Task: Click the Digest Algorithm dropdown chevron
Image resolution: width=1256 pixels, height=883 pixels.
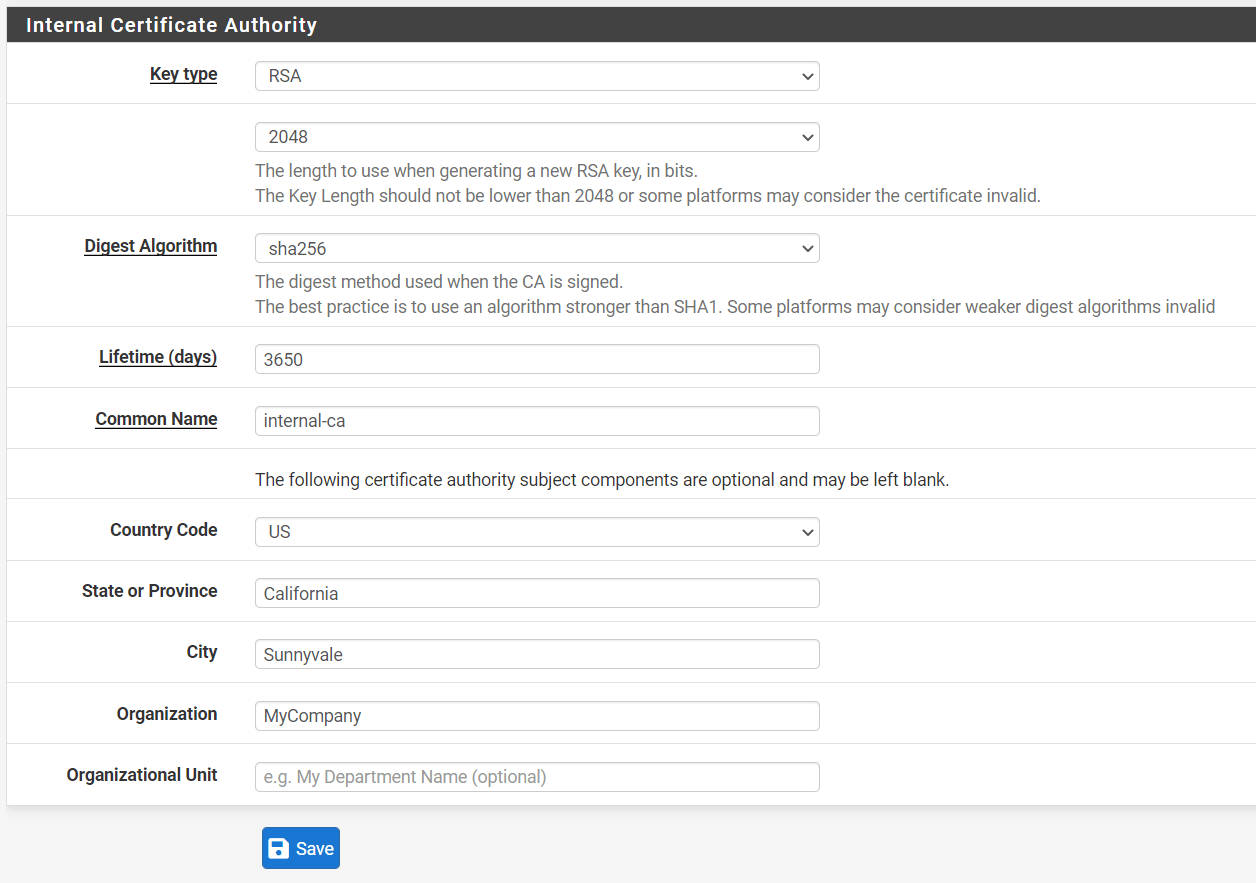Action: click(x=806, y=248)
